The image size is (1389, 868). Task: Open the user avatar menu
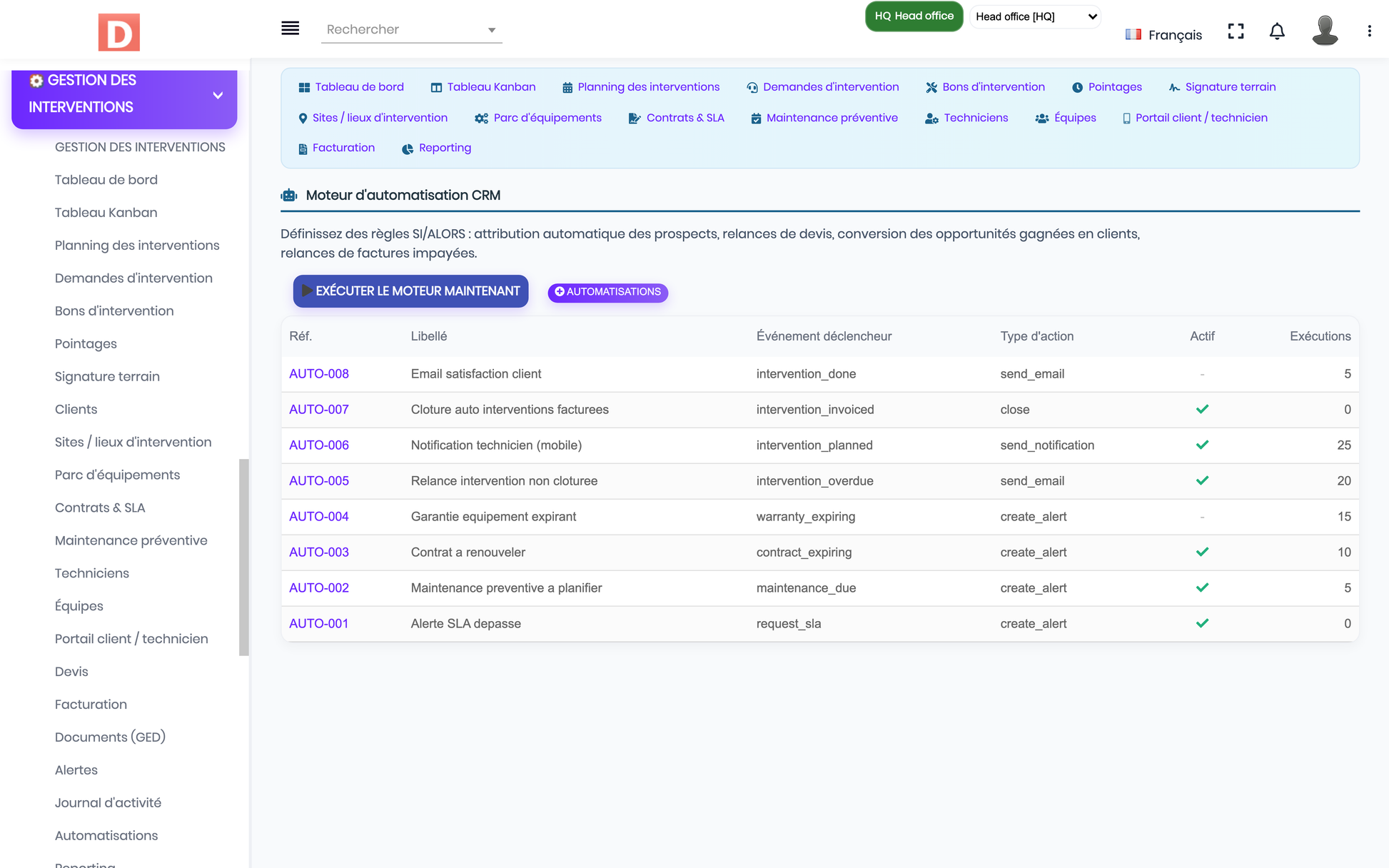click(x=1325, y=31)
